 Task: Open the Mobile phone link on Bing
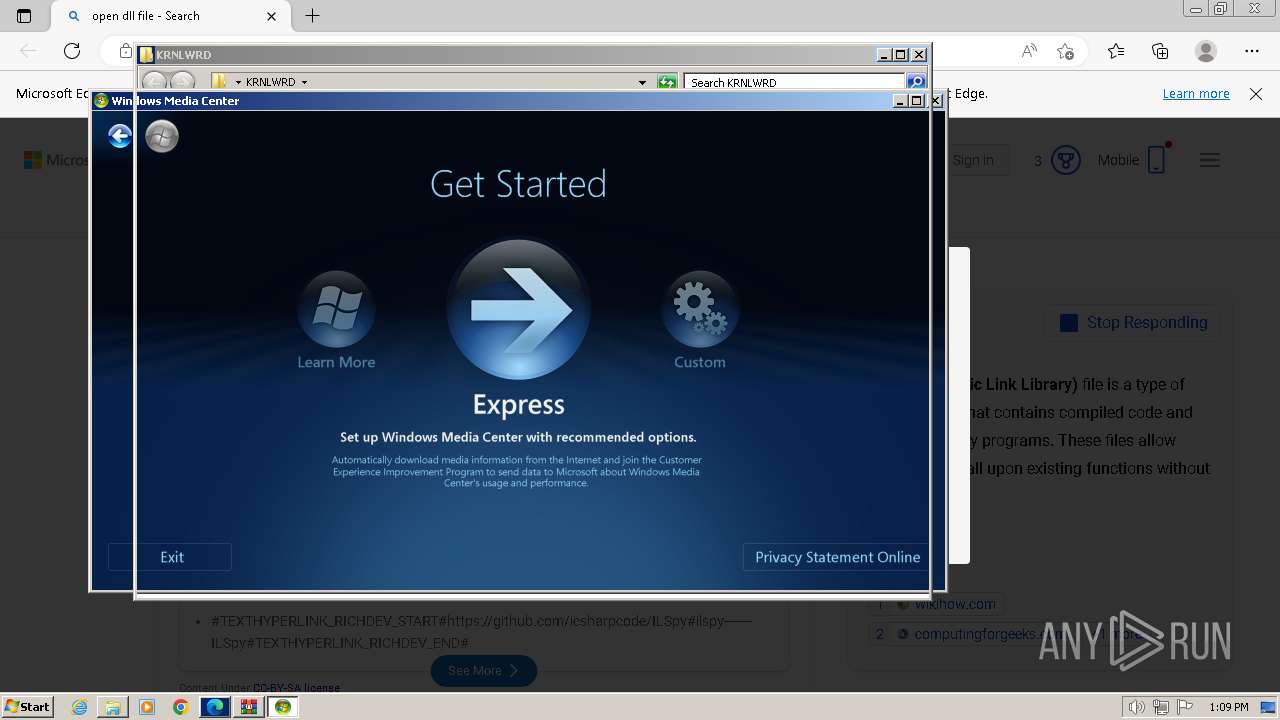tap(1132, 160)
